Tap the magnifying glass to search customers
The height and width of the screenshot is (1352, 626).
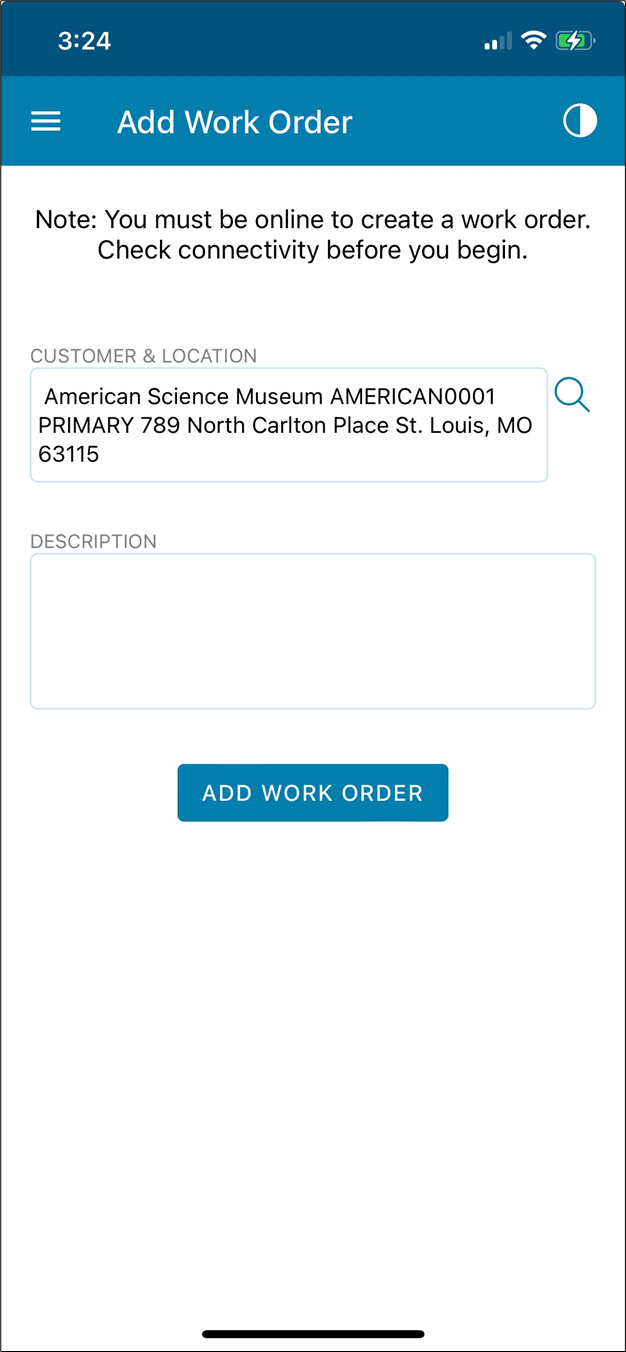tap(572, 394)
